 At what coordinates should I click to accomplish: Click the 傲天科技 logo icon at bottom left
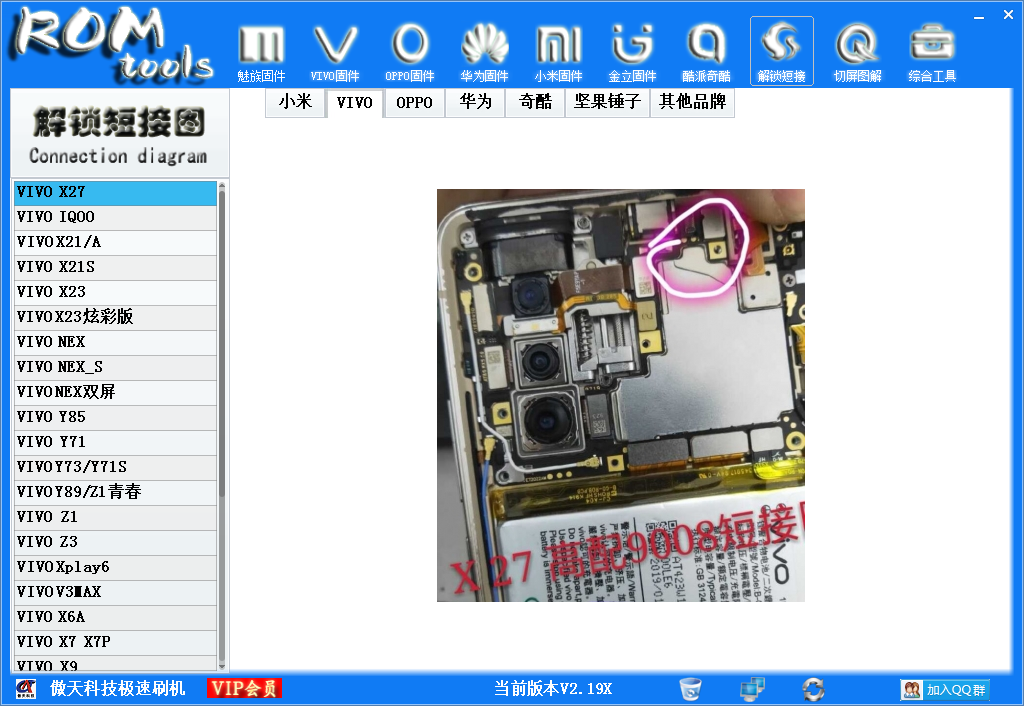(x=26, y=688)
